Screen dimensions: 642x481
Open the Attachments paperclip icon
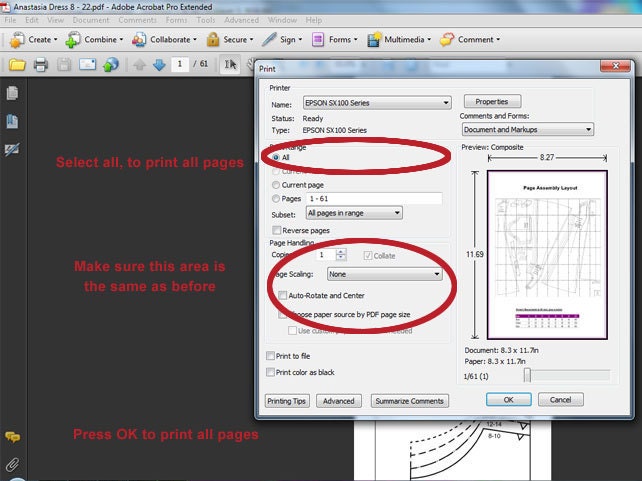point(12,464)
